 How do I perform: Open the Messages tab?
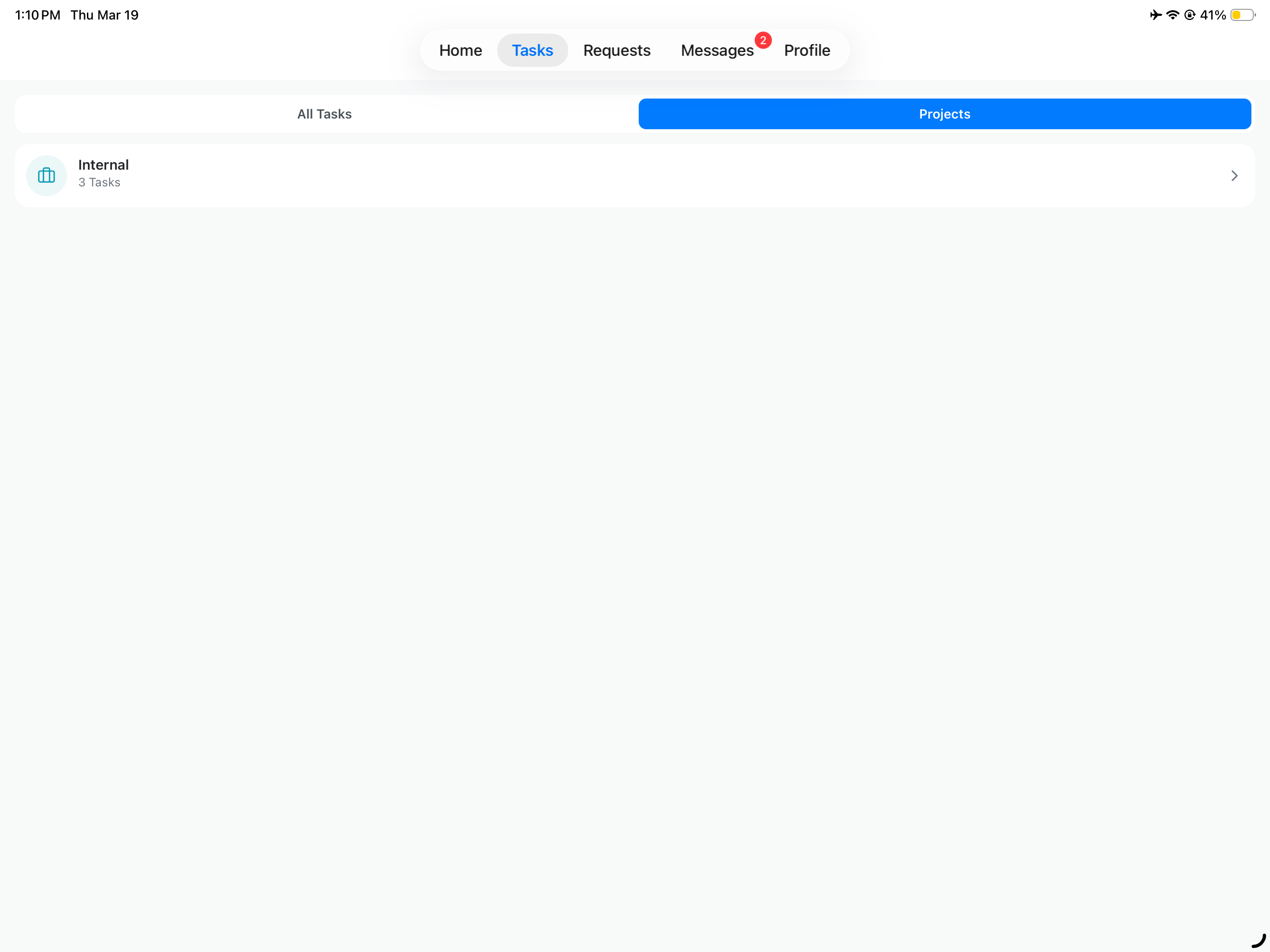(716, 51)
